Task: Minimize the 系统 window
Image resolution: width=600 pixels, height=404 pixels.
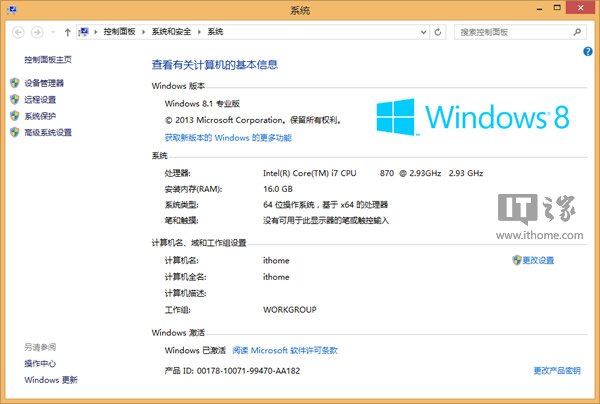Action: click(540, 8)
